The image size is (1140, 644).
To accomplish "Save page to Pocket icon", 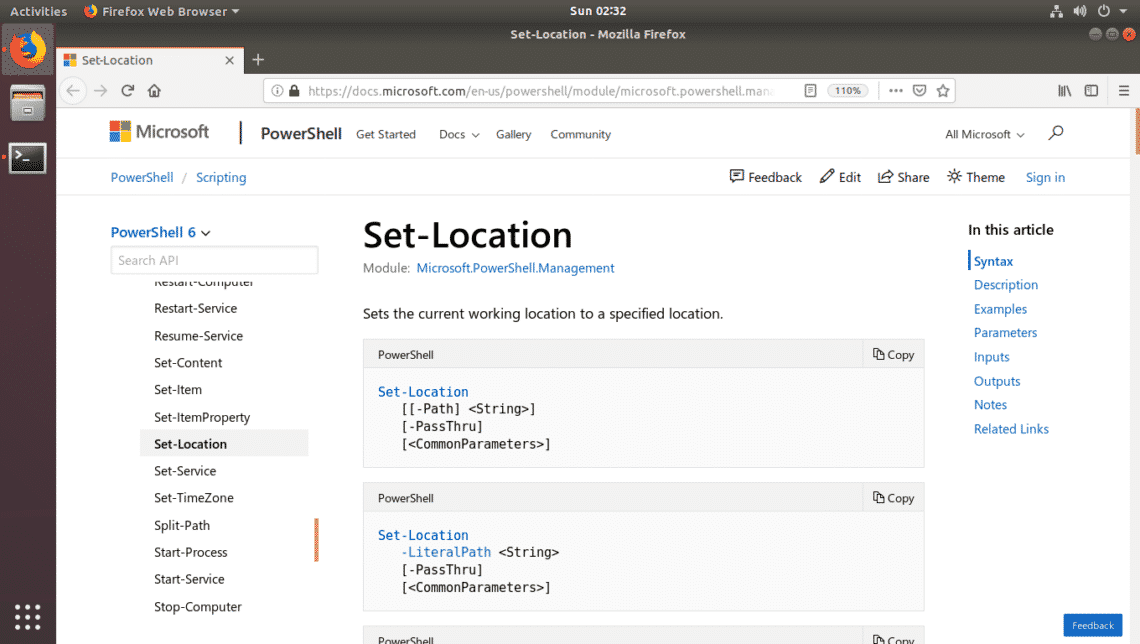I will click(x=920, y=91).
